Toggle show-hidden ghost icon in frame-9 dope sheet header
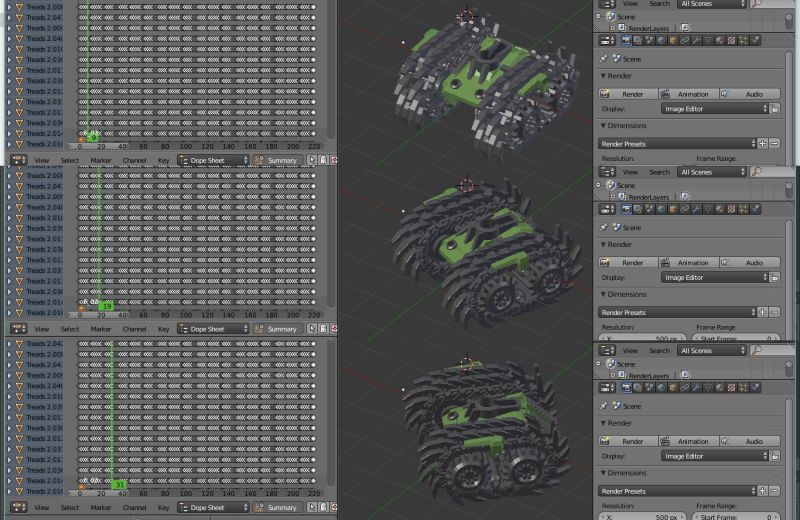The width and height of the screenshot is (800, 520). [323, 160]
